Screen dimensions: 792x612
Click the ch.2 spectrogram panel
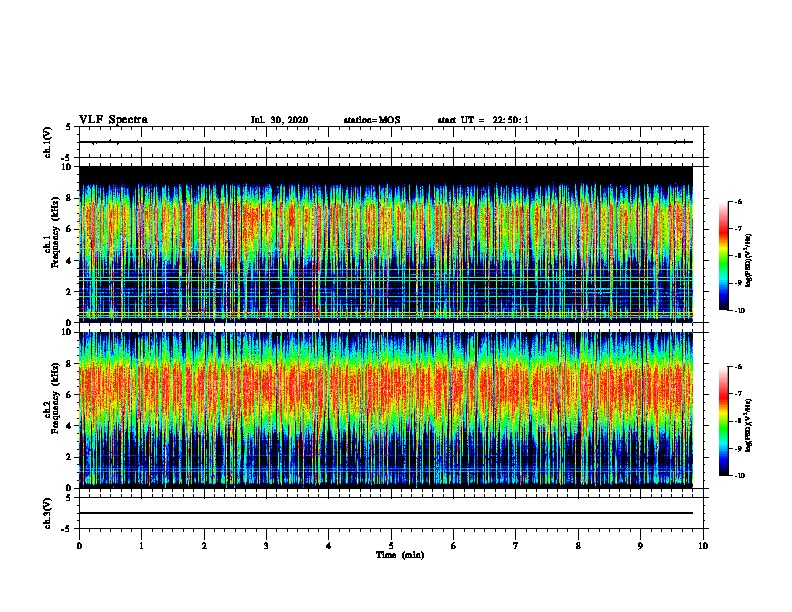click(386, 410)
